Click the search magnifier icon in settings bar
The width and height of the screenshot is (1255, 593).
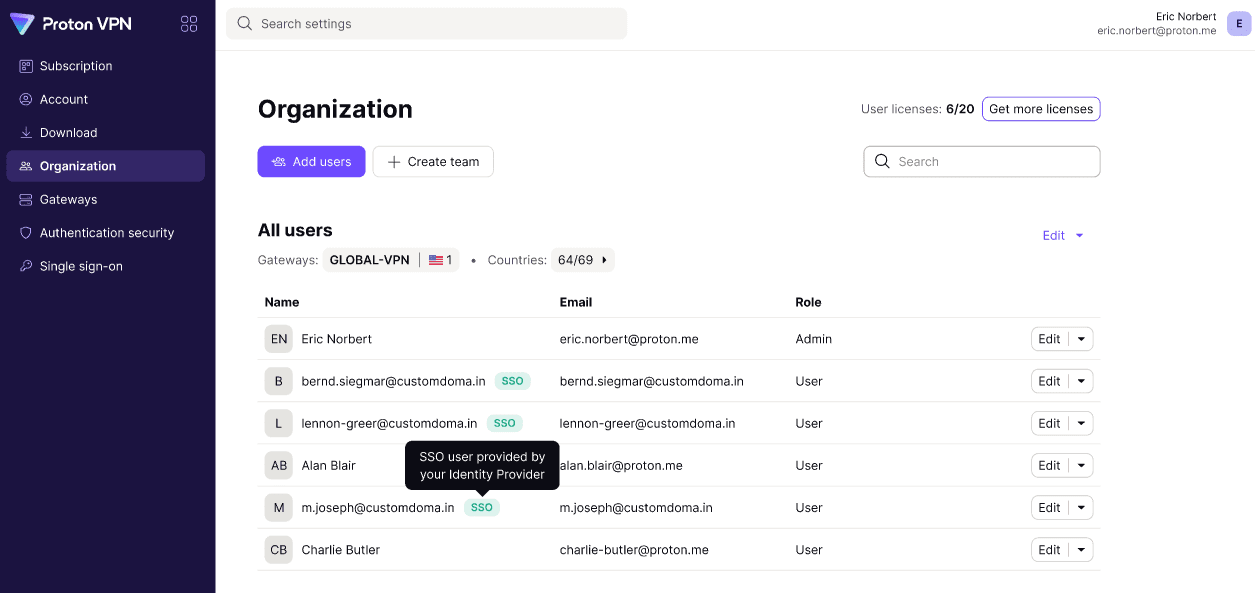(x=244, y=24)
